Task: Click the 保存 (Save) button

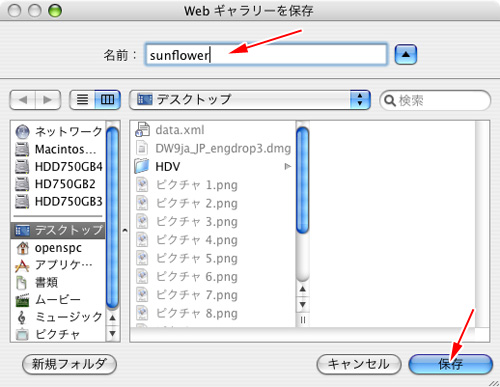Action: coord(450,364)
